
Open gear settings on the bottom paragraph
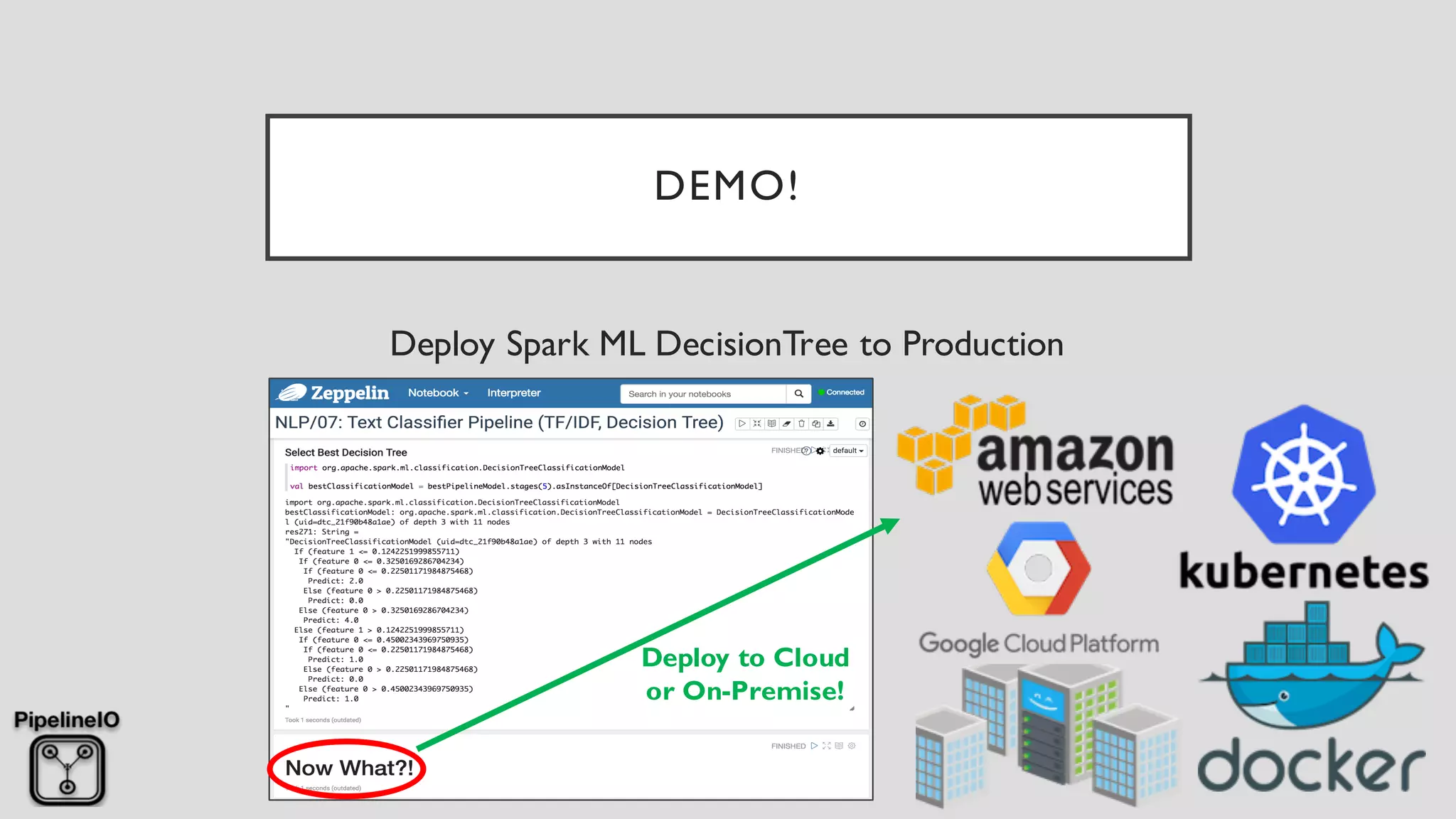(x=852, y=746)
